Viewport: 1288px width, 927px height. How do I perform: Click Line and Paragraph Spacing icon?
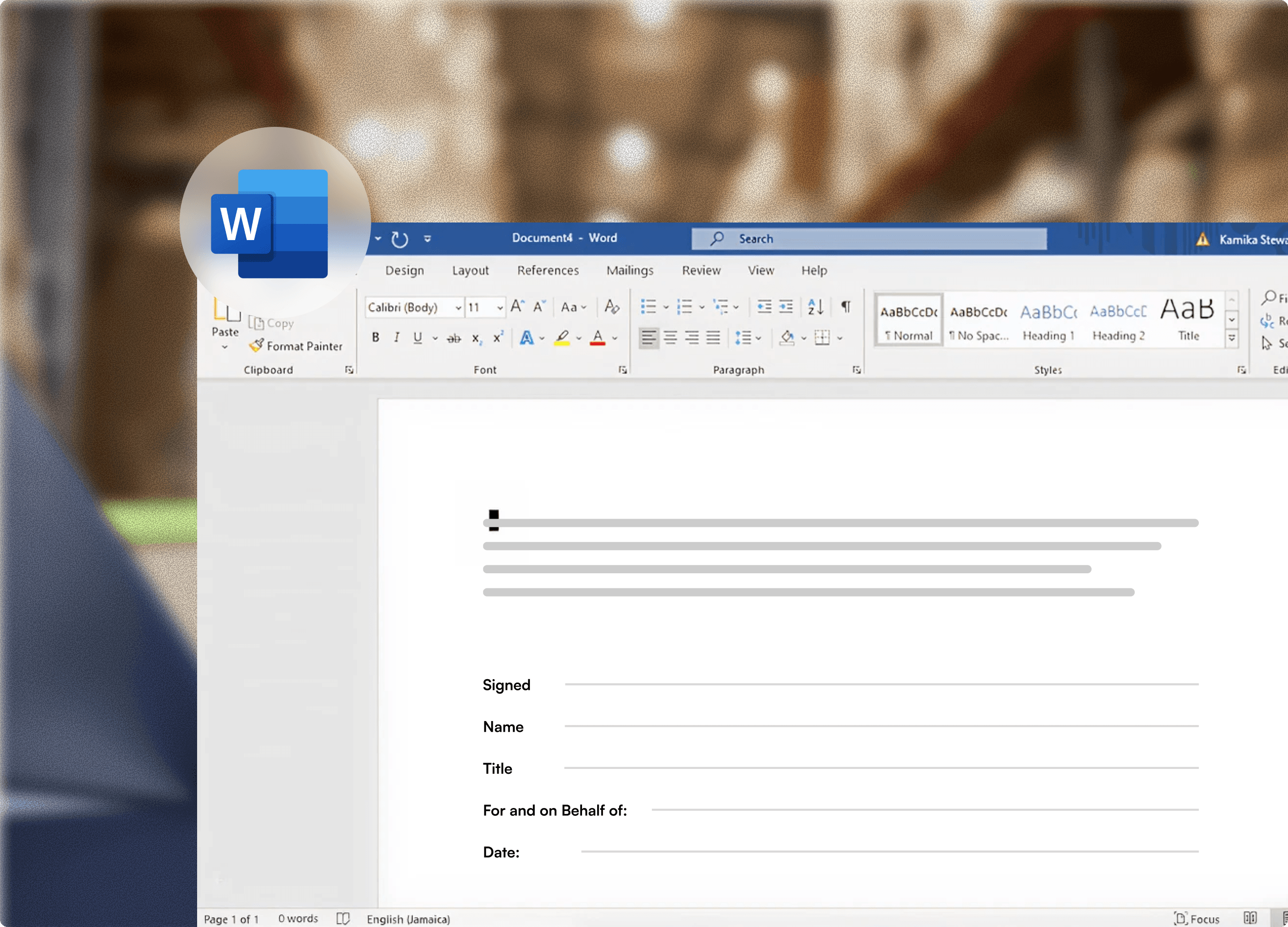pos(744,338)
